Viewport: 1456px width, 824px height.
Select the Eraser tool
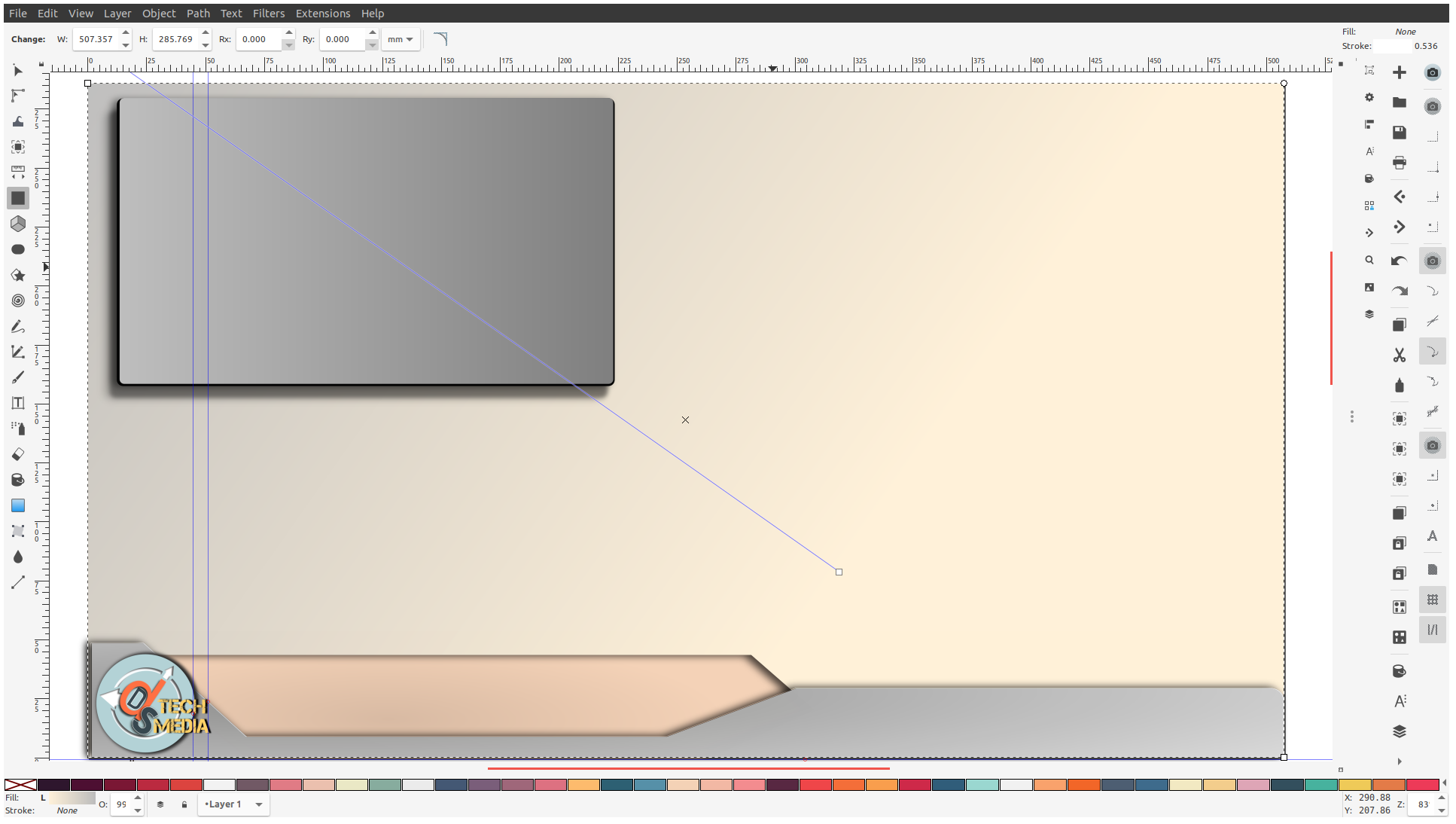(x=18, y=454)
